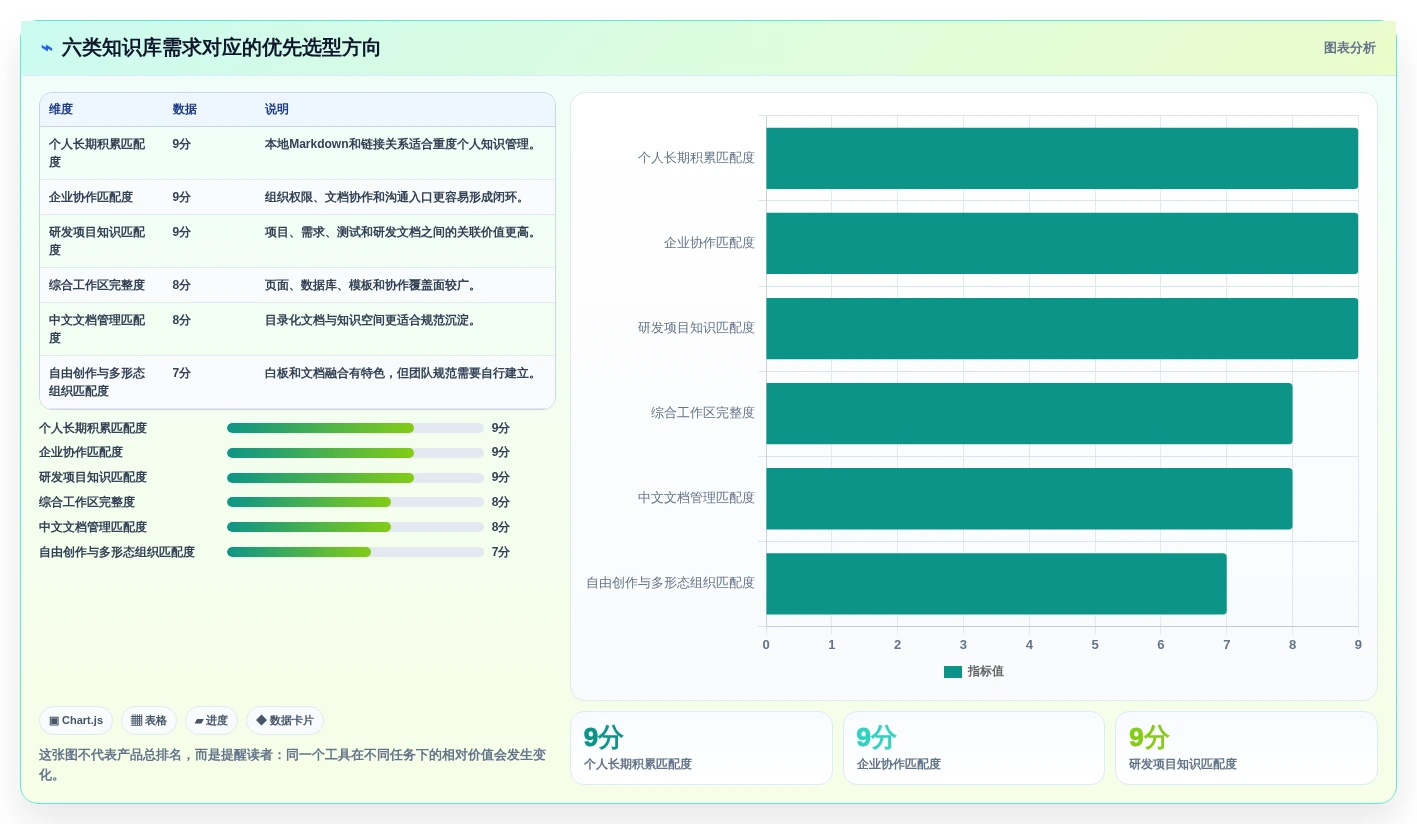The image size is (1417, 824).
Task: Click the 指标值 legend text
Action: pos(985,672)
